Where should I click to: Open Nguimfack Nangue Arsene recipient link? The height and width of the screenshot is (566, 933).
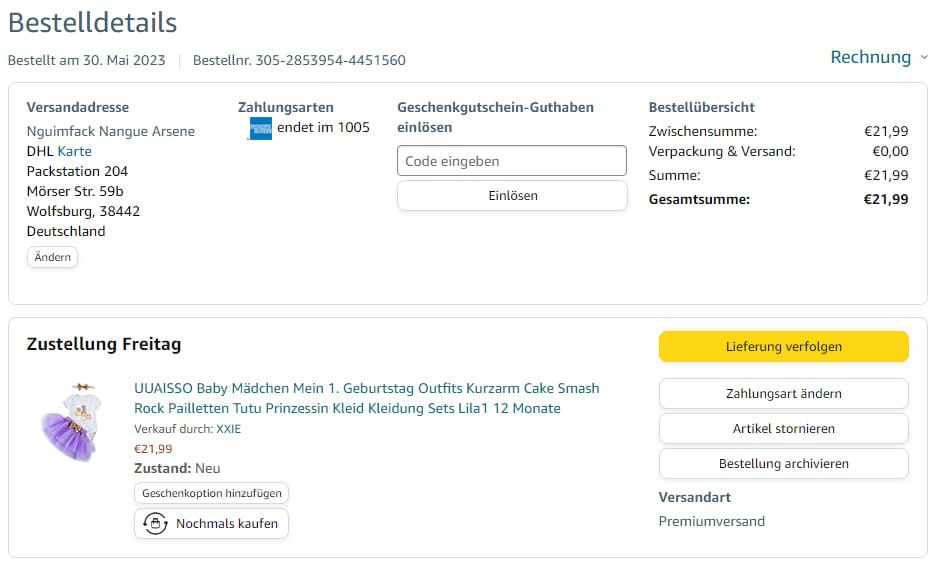point(110,131)
